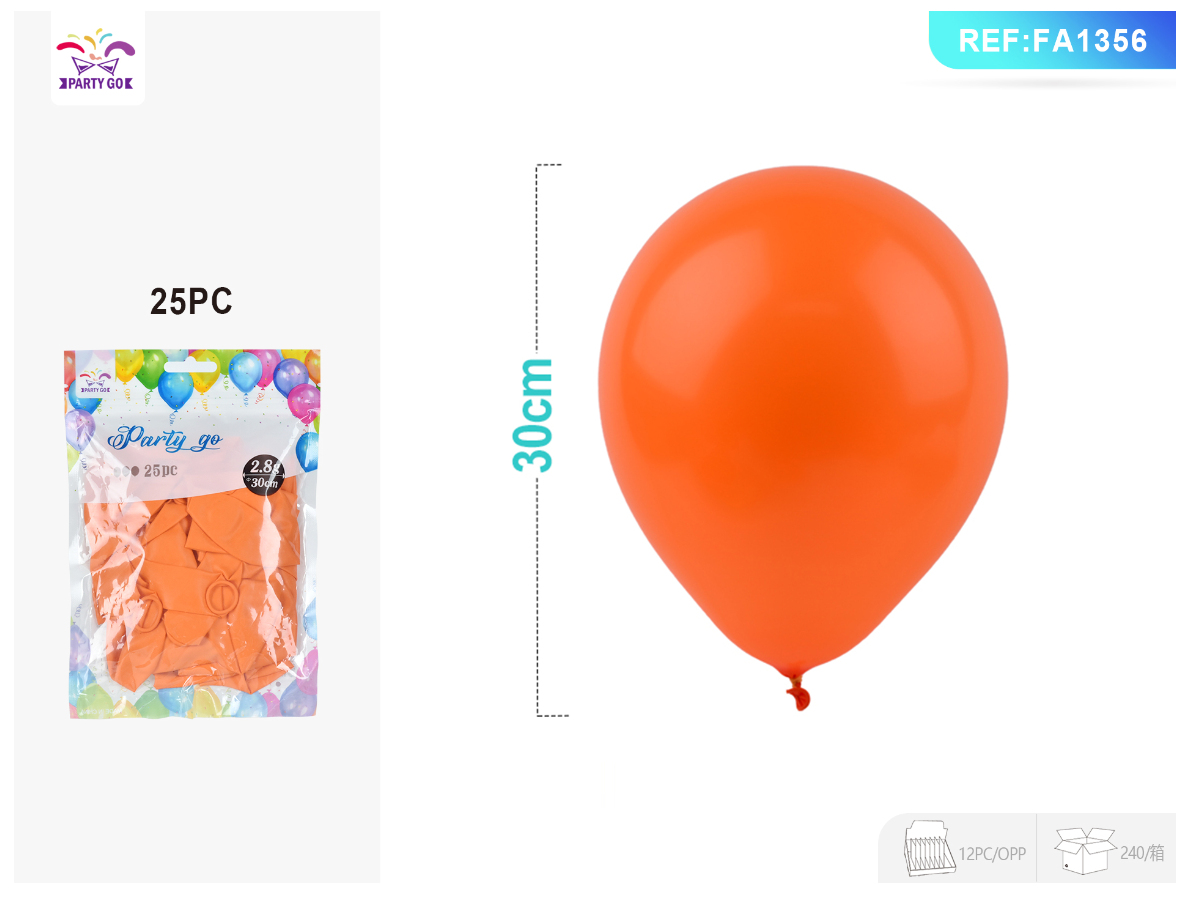Click the black 2.8g 30cm badge
Image resolution: width=1200 pixels, height=900 pixels.
[x=264, y=475]
